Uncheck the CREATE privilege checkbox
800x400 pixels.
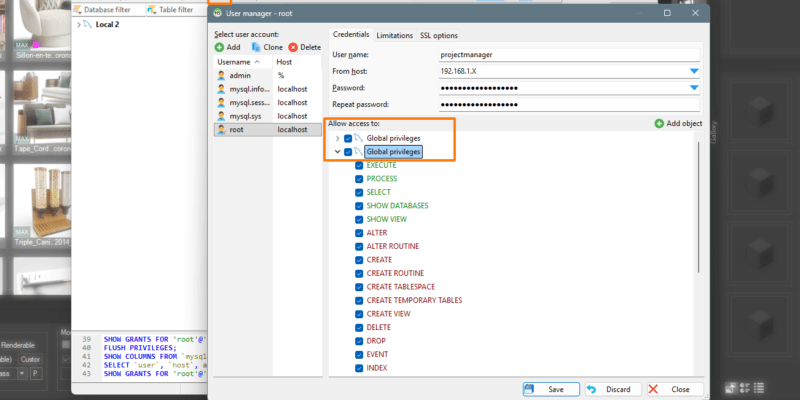[359, 260]
